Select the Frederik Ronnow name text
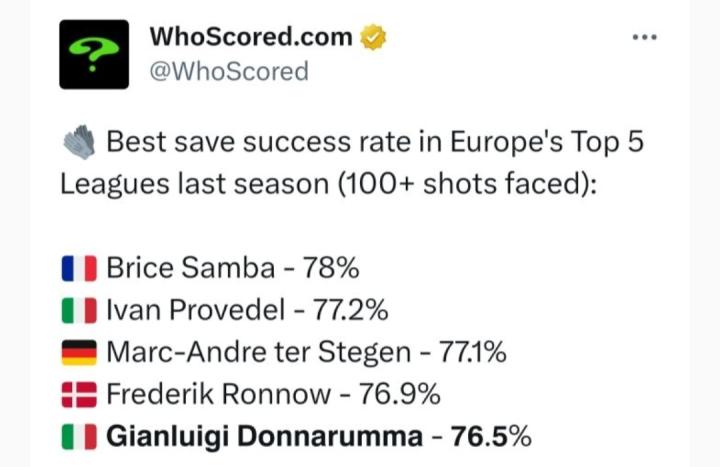This screenshot has width=720, height=467. point(217,395)
